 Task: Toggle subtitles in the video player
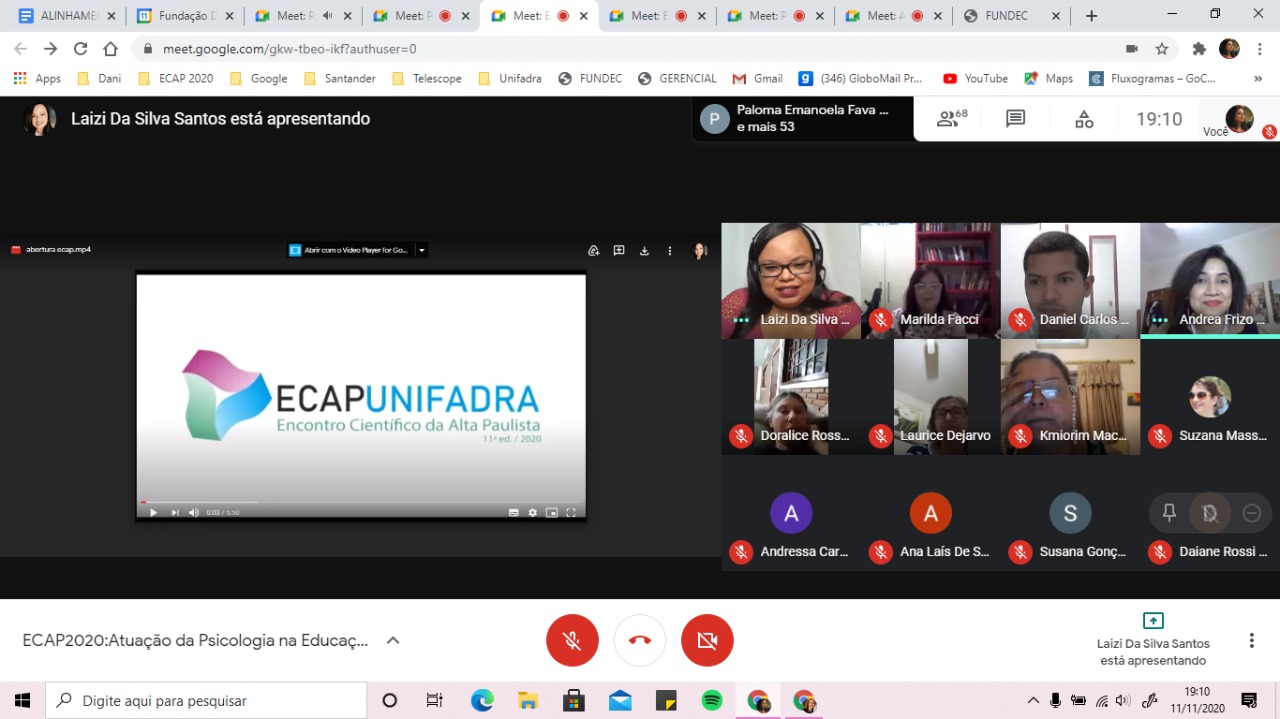(514, 512)
